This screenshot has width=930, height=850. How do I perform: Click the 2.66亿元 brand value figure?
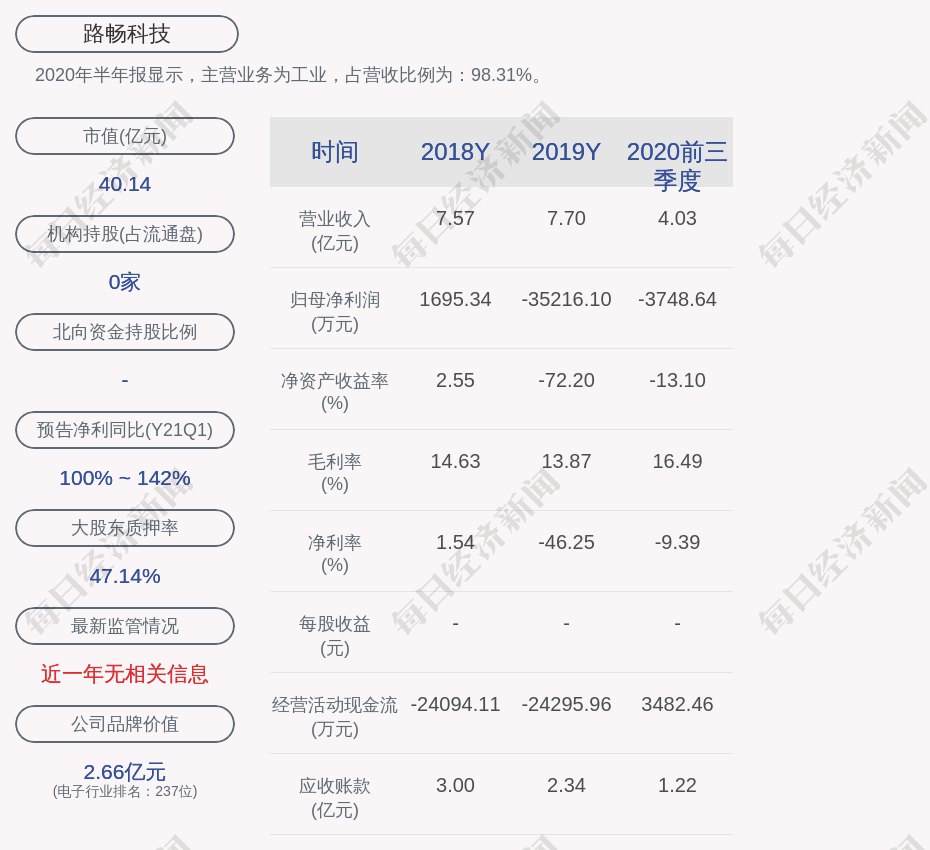click(125, 772)
